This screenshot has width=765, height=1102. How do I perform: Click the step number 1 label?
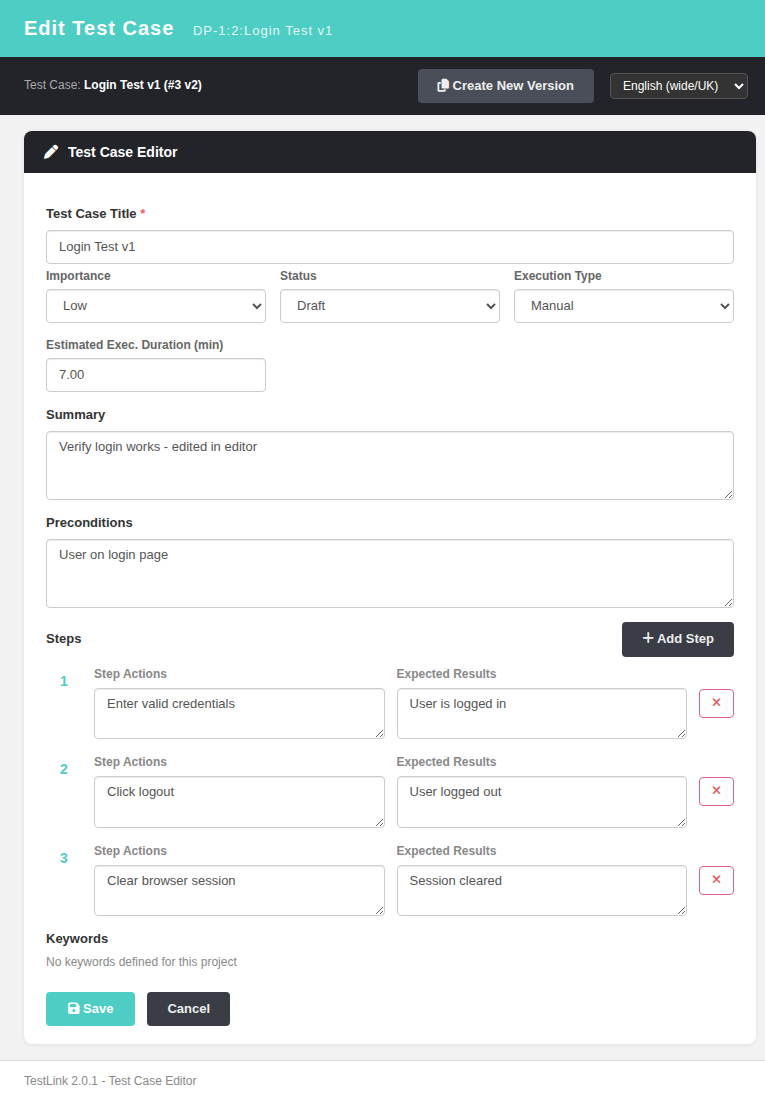tap(64, 682)
